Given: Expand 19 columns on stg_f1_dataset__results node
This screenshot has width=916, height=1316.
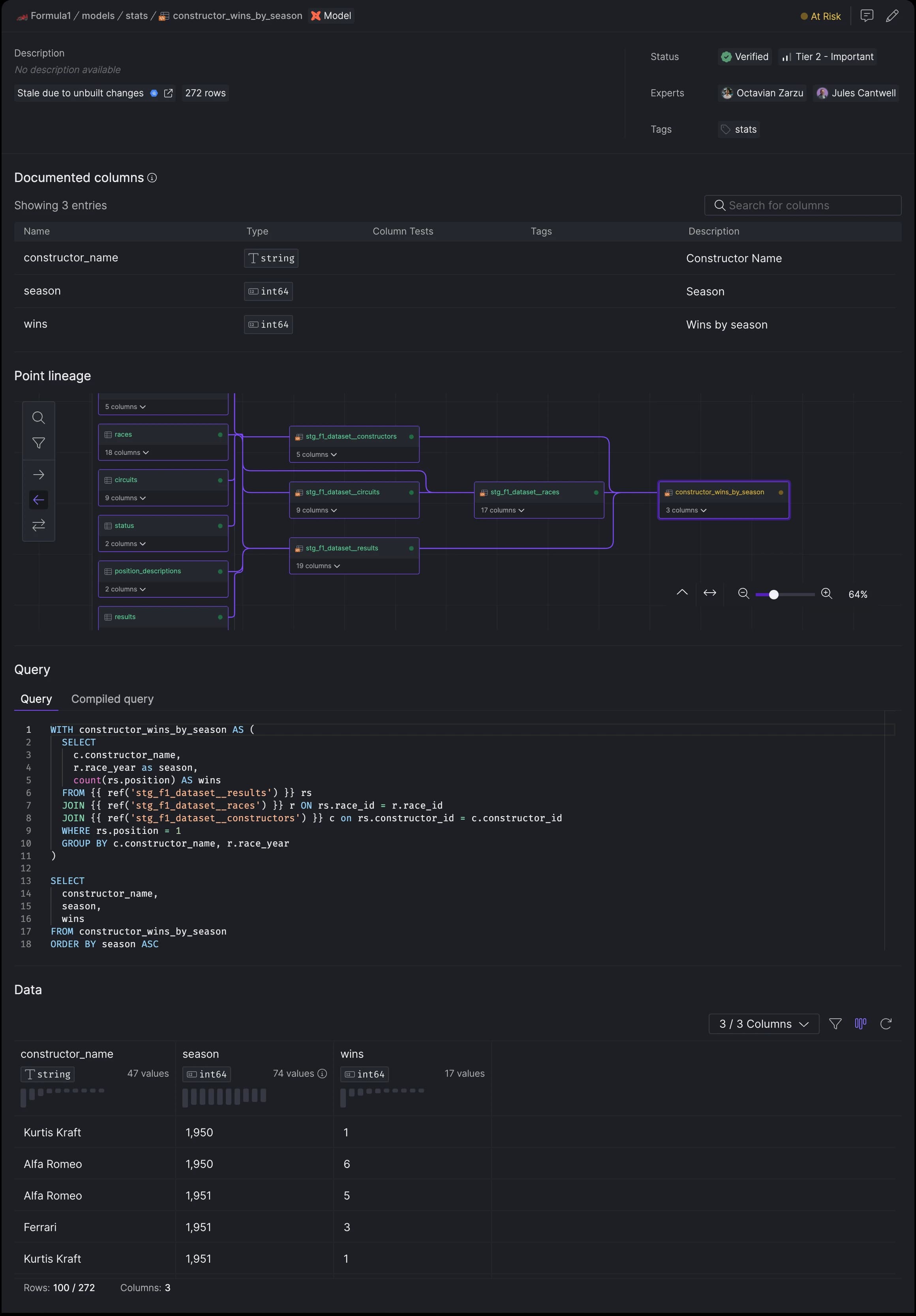Looking at the screenshot, I should pos(317,566).
